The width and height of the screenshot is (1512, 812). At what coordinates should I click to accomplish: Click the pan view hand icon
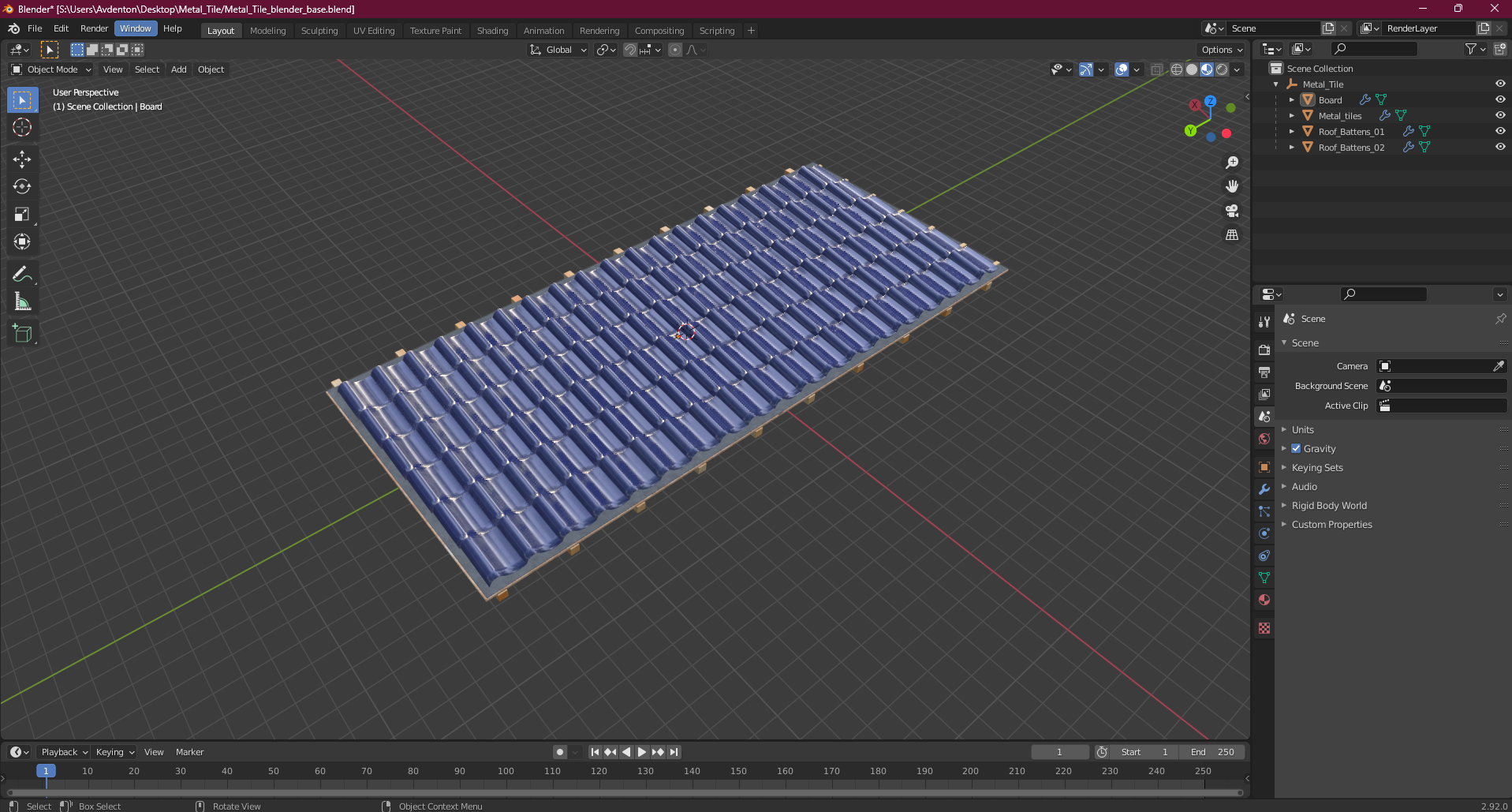click(x=1232, y=186)
